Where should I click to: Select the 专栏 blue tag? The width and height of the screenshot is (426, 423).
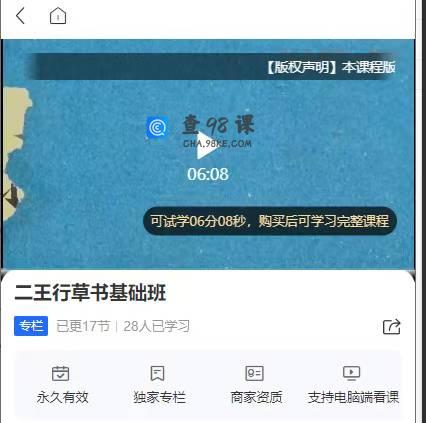coord(31,326)
